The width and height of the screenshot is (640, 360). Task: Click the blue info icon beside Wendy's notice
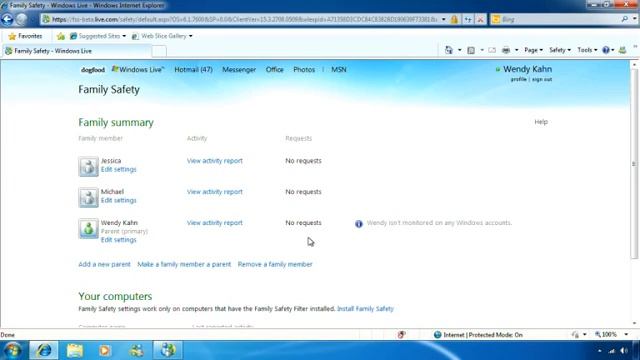[x=359, y=224]
